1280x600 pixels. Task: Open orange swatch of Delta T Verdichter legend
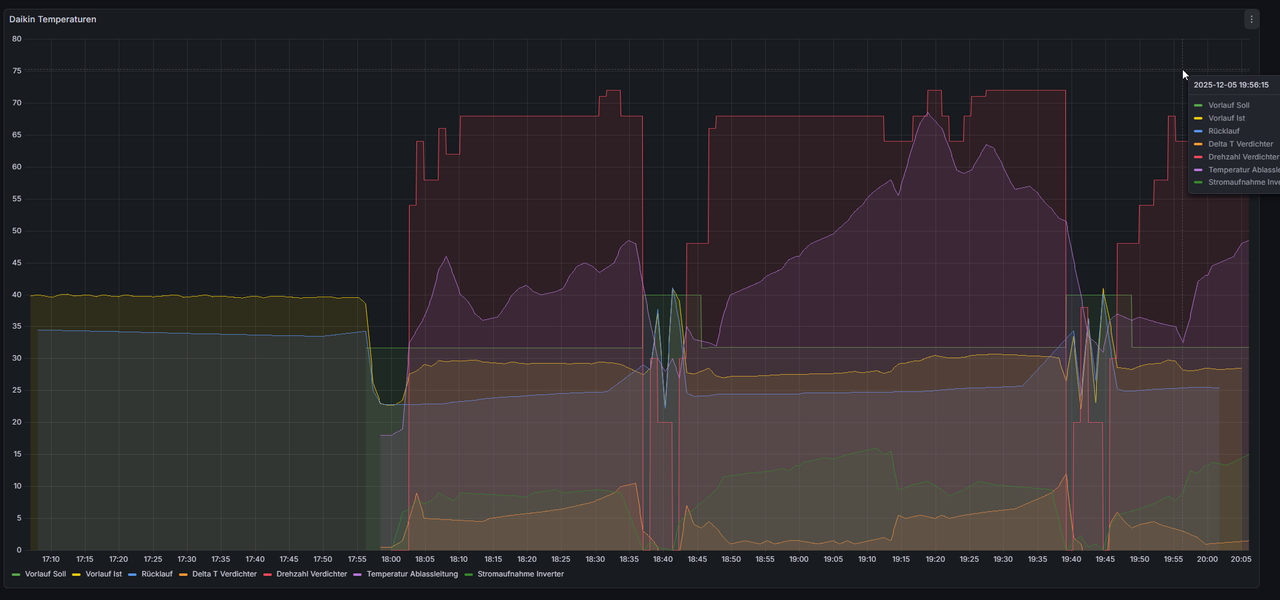pyautogui.click(x=183, y=575)
